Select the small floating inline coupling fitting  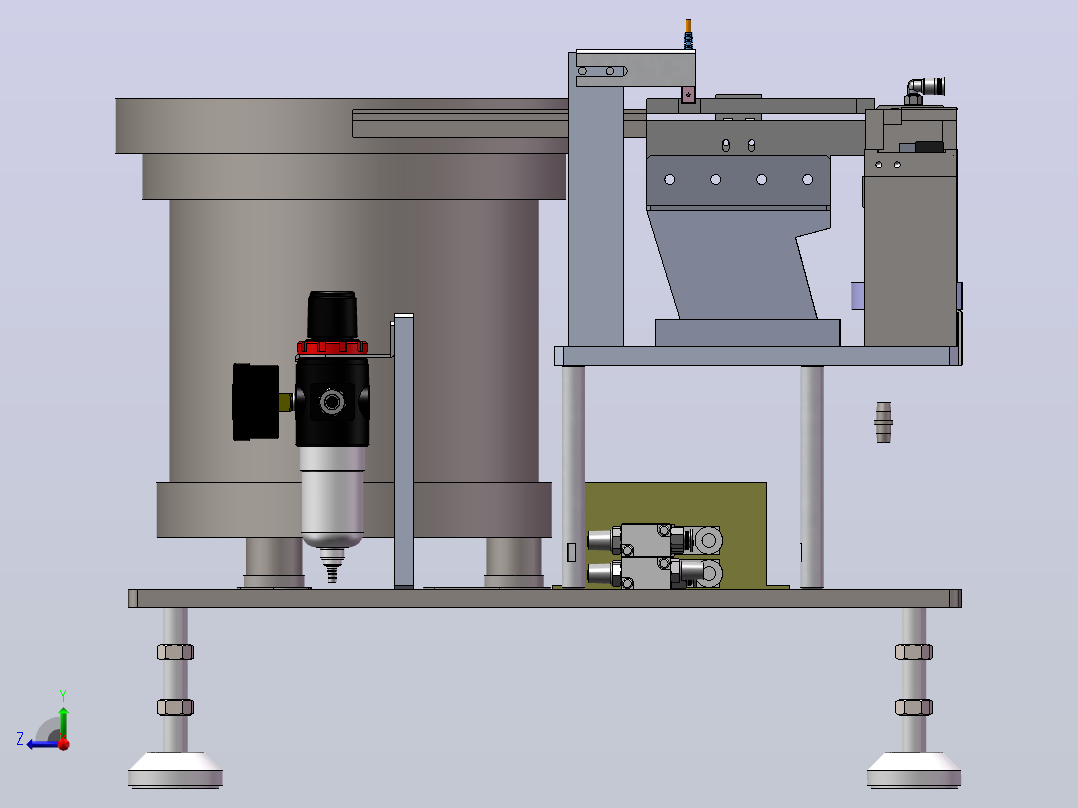pyautogui.click(x=883, y=422)
